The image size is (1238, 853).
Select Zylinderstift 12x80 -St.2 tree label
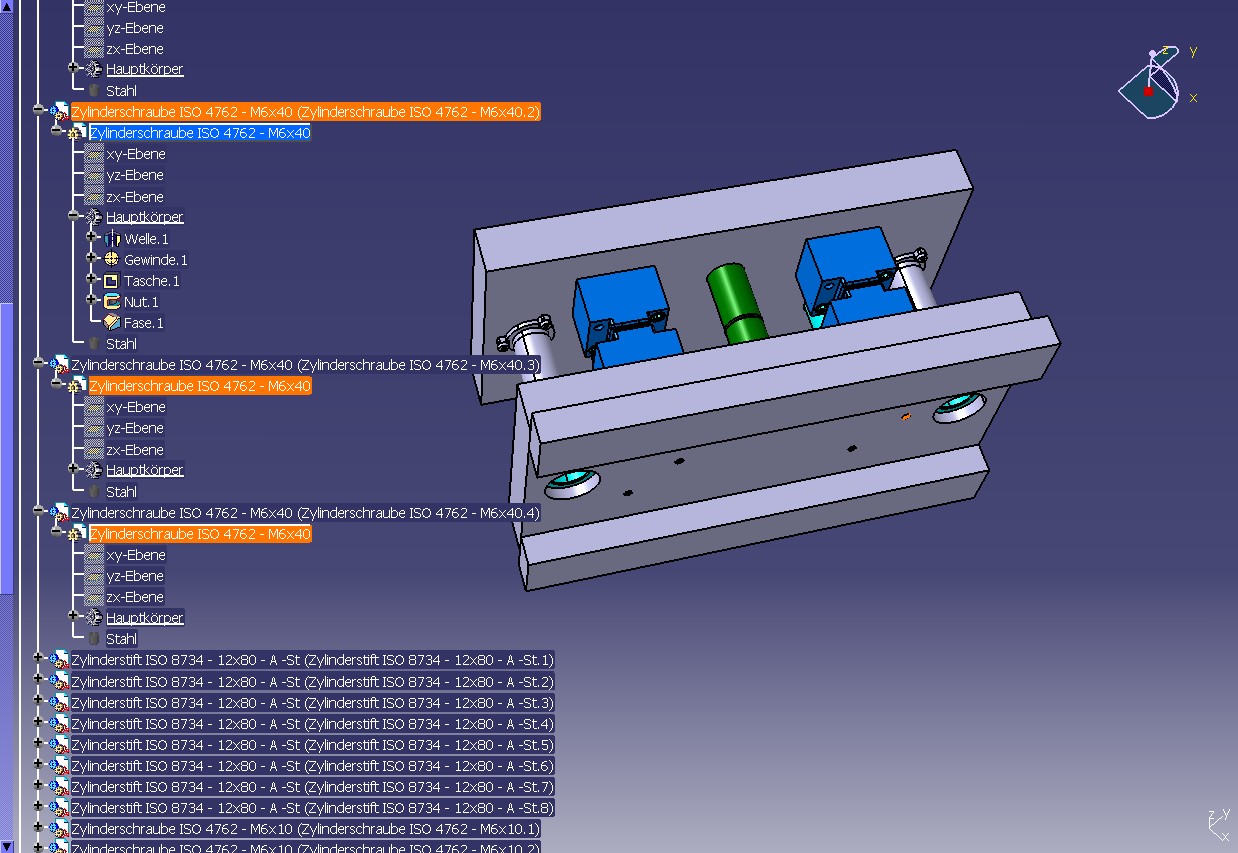tap(312, 682)
